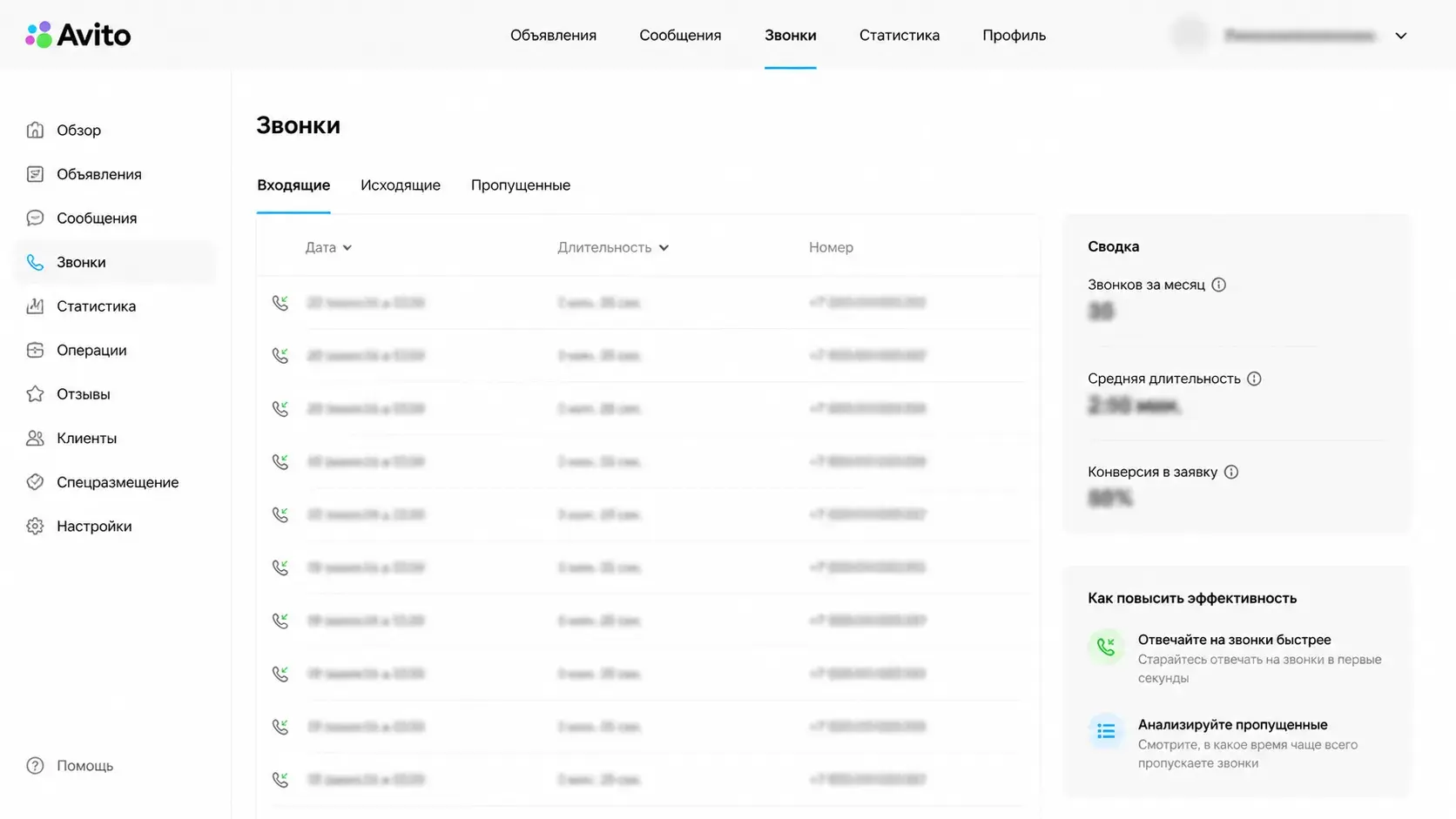Click info icon next to Конверсия в заявку
This screenshot has width=1456, height=819.
(1231, 472)
